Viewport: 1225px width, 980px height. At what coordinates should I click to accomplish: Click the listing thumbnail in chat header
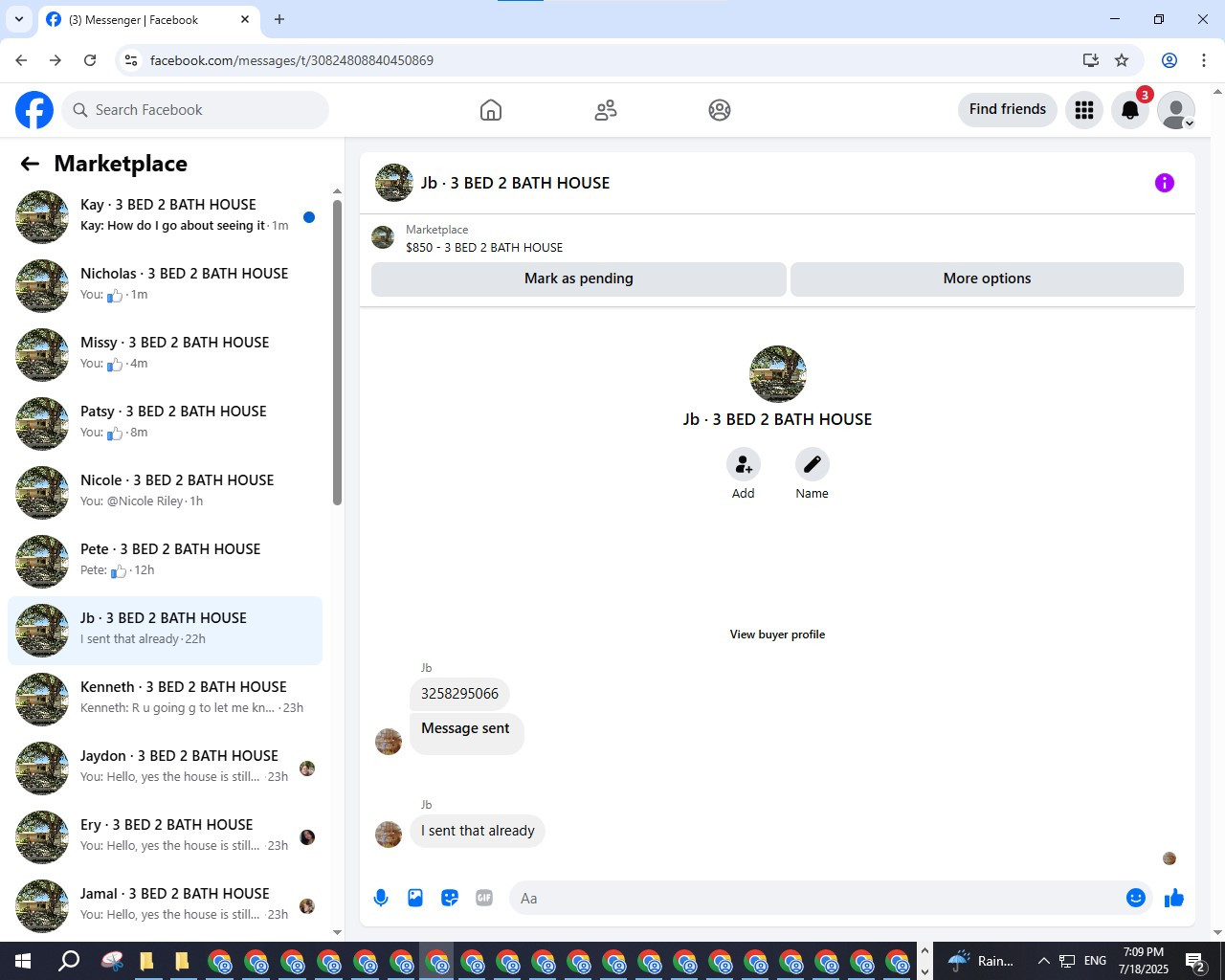[x=393, y=183]
